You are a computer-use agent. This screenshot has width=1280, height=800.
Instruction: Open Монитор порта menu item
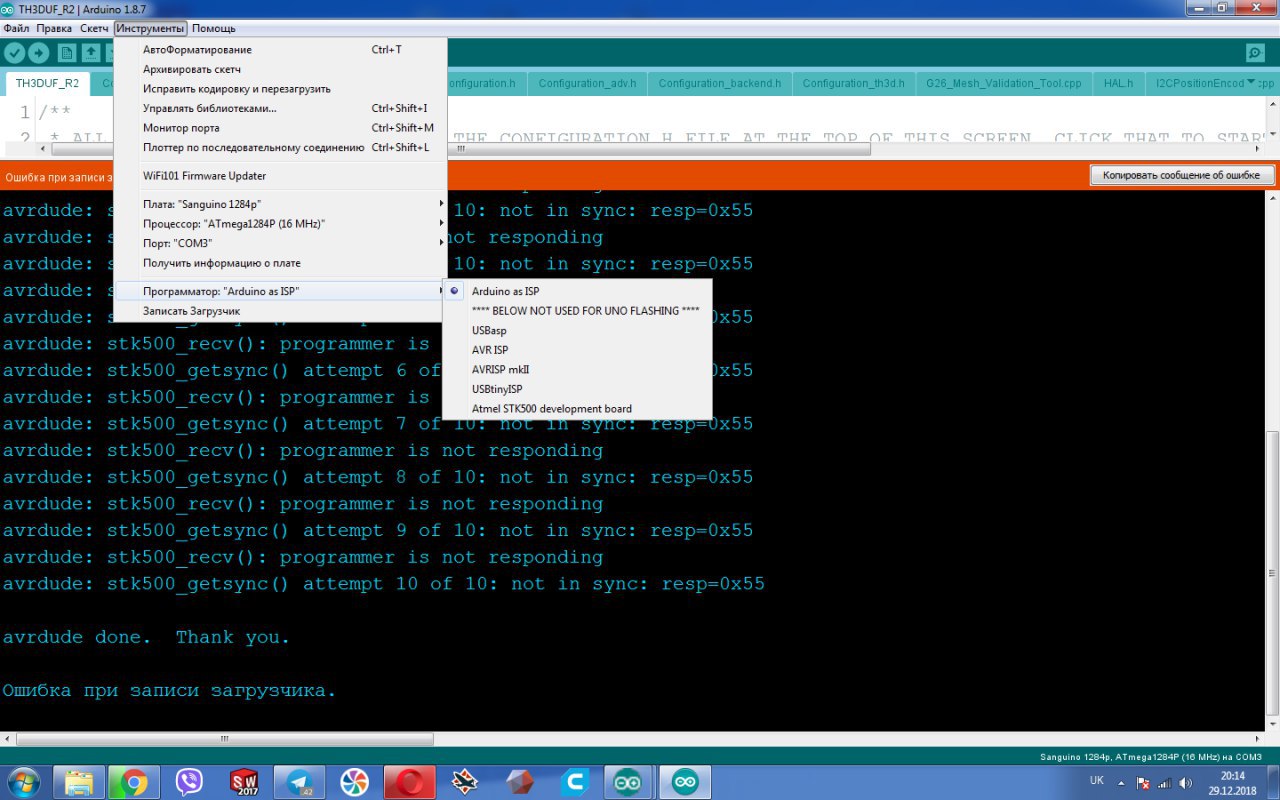[280, 128]
